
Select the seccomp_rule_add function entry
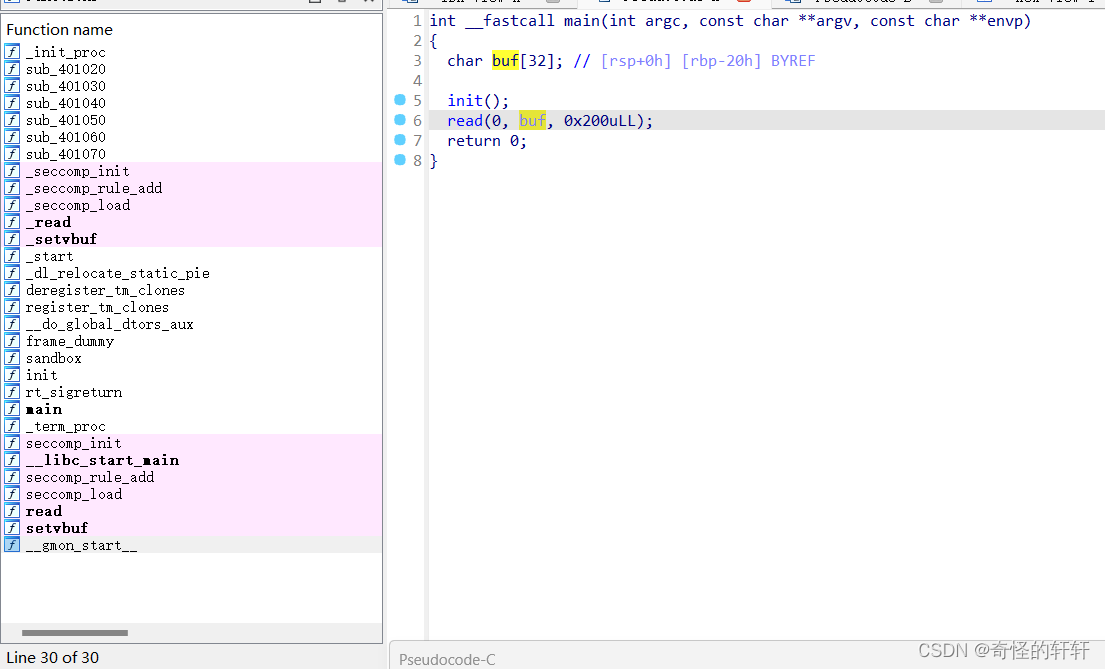pos(98,477)
